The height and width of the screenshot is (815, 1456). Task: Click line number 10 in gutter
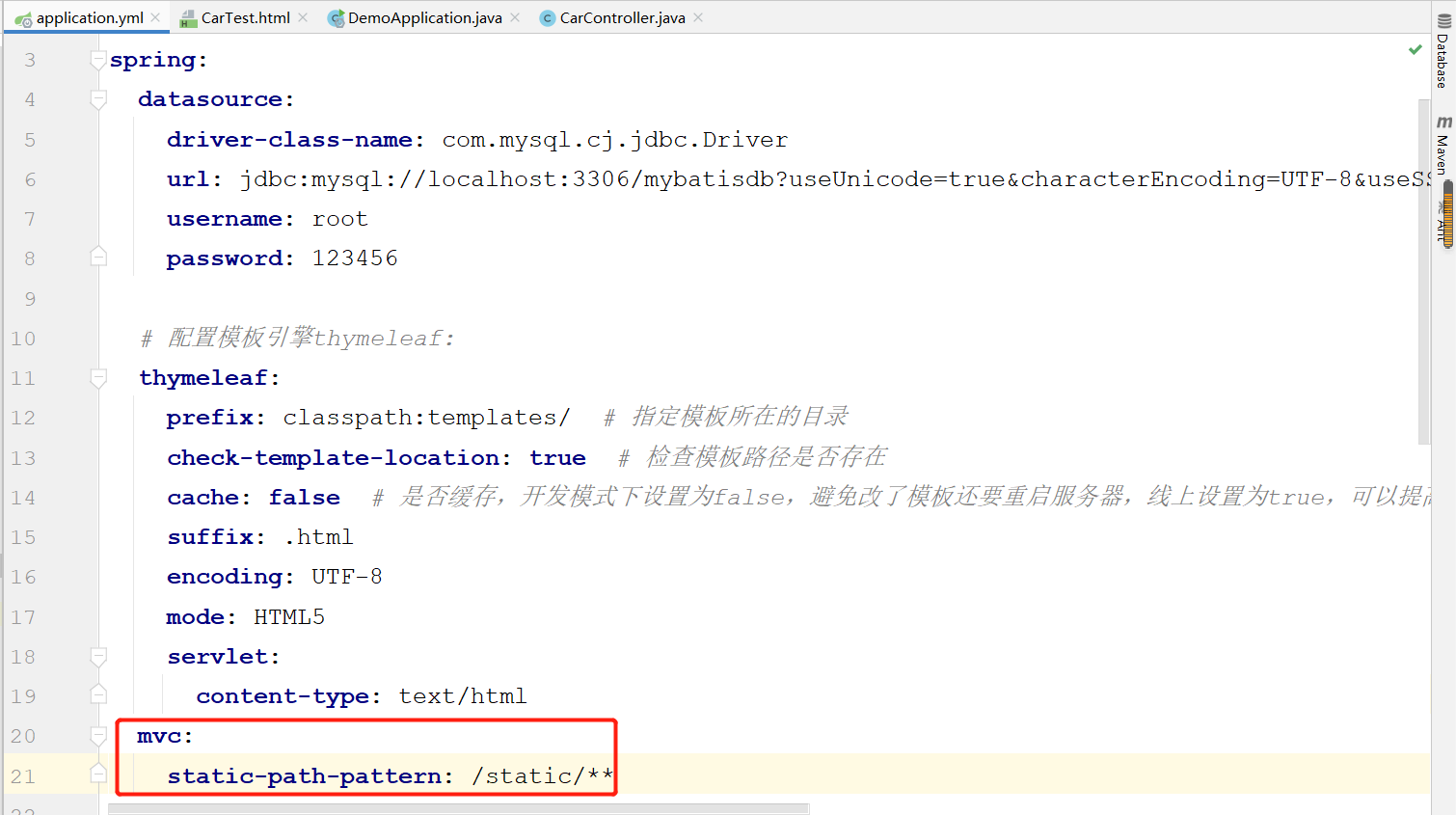(x=23, y=339)
